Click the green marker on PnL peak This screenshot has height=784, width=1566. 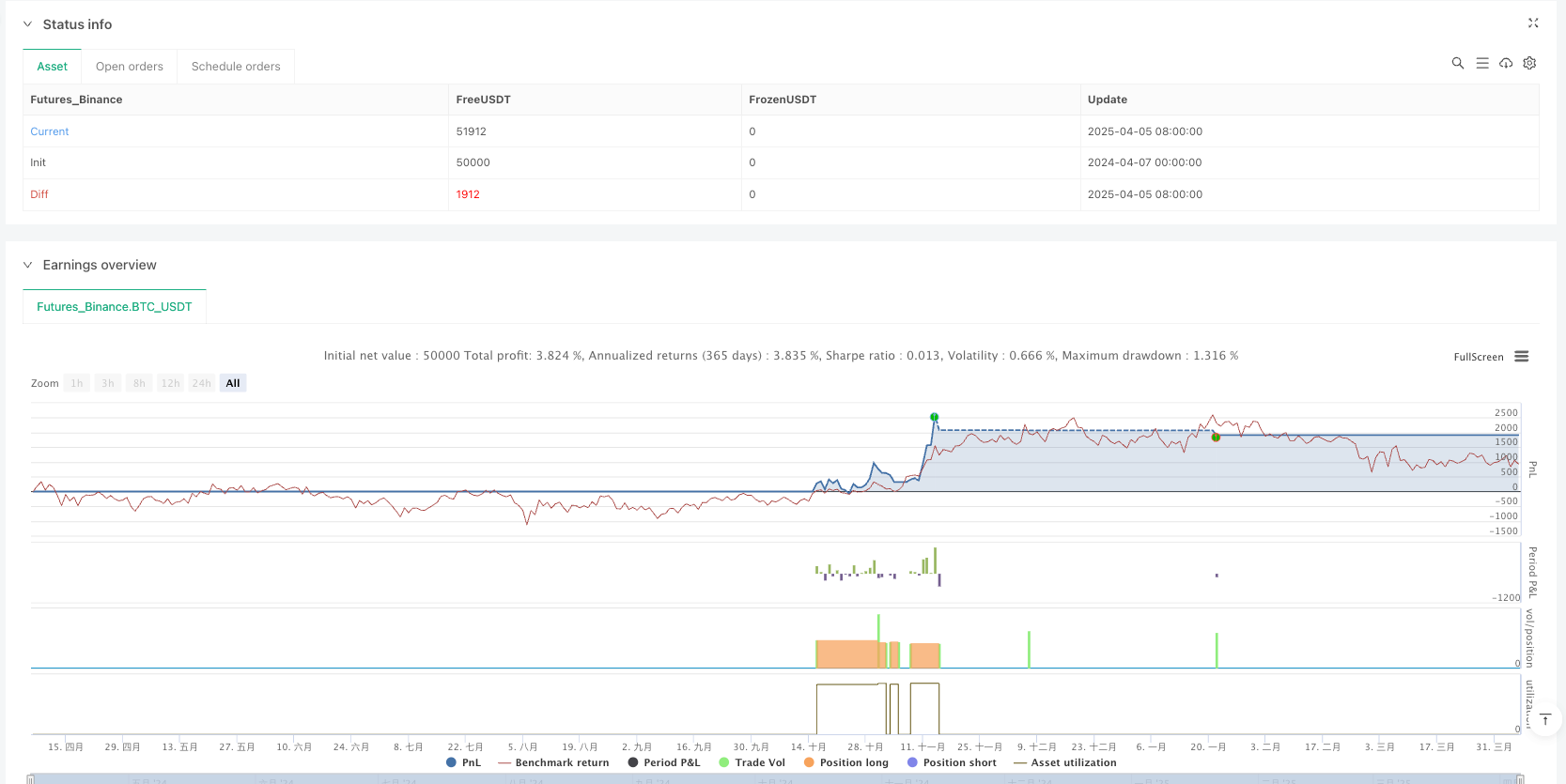coord(934,417)
